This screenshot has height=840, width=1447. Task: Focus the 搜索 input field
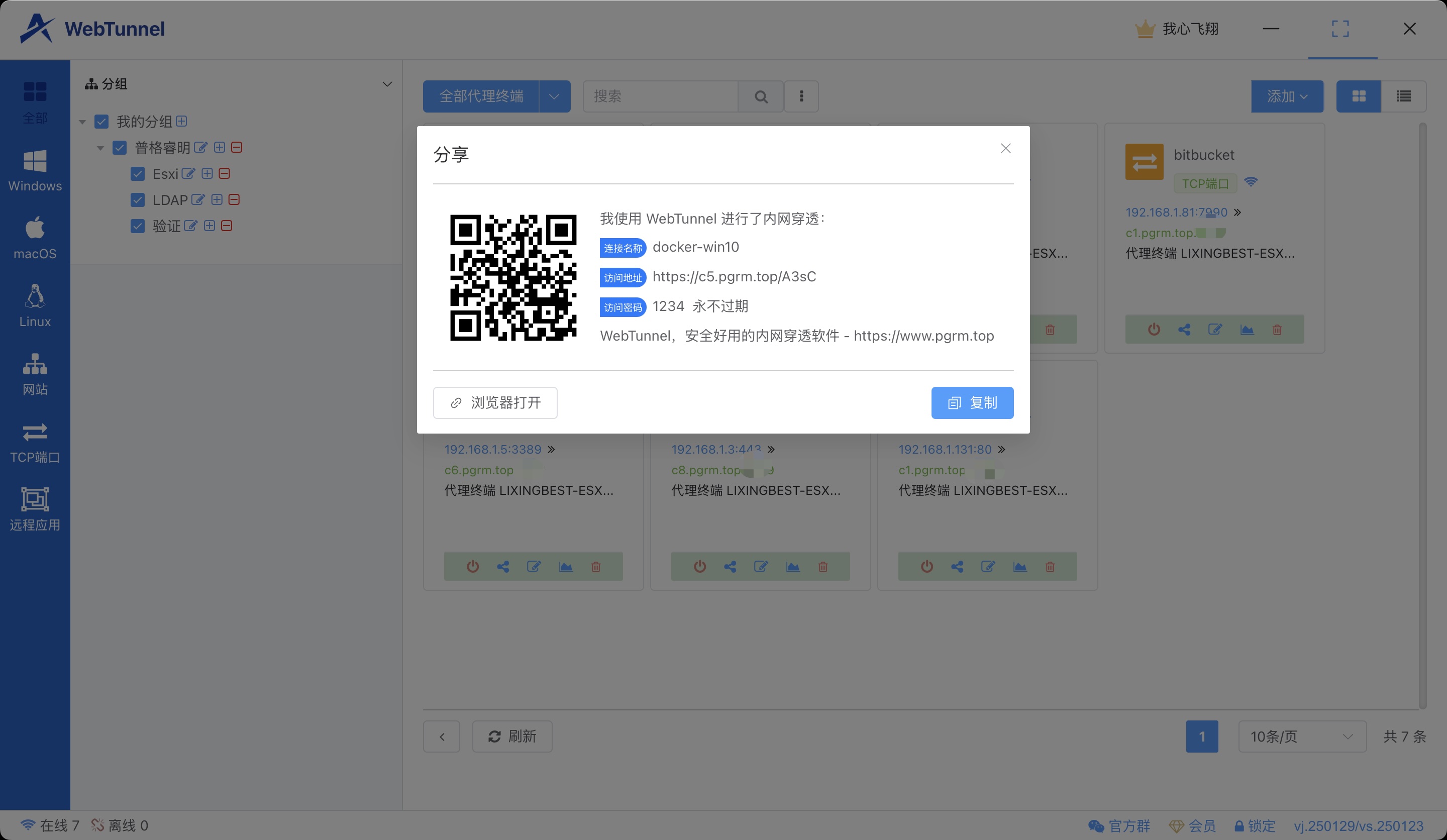660,96
